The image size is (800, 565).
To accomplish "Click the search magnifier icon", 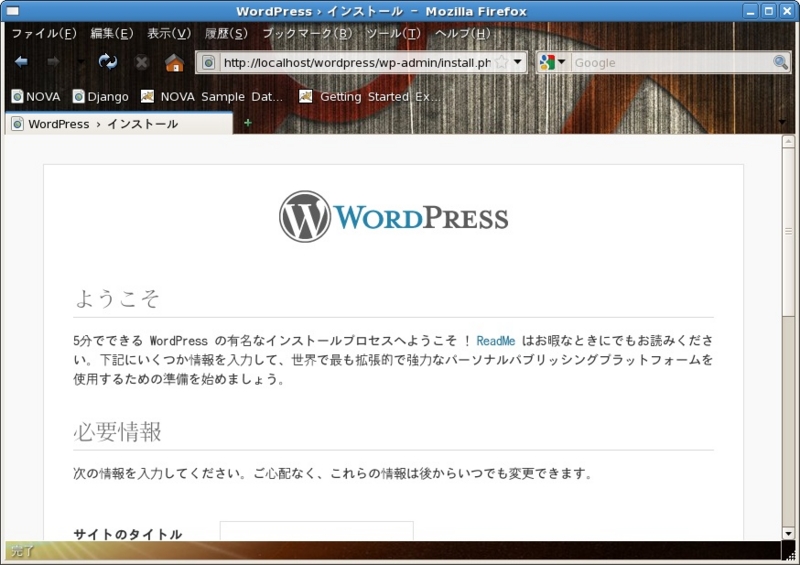I will coord(780,62).
